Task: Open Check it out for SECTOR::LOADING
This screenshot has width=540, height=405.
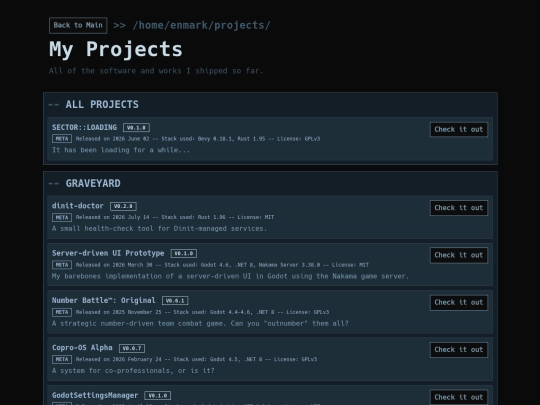Action: click(459, 129)
